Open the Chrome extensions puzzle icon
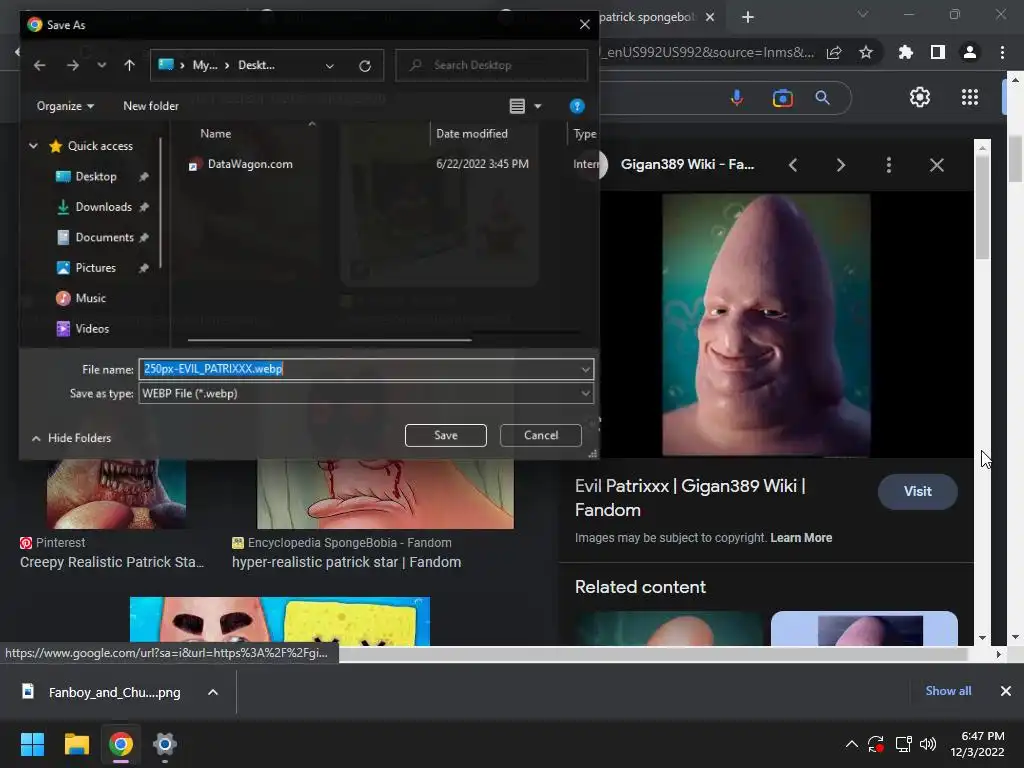This screenshot has height=768, width=1024. 906,52
